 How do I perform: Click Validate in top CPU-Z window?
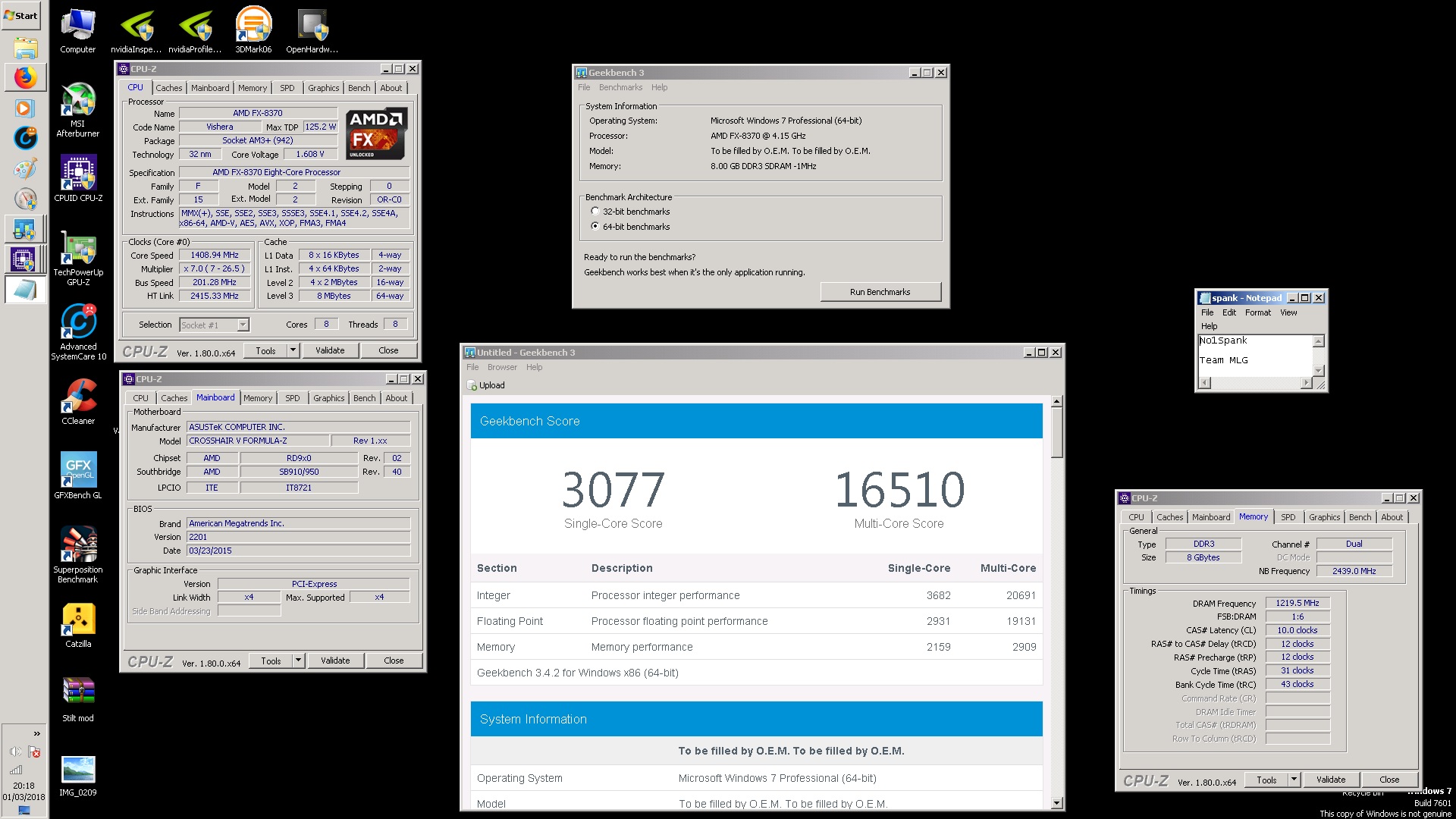[330, 350]
